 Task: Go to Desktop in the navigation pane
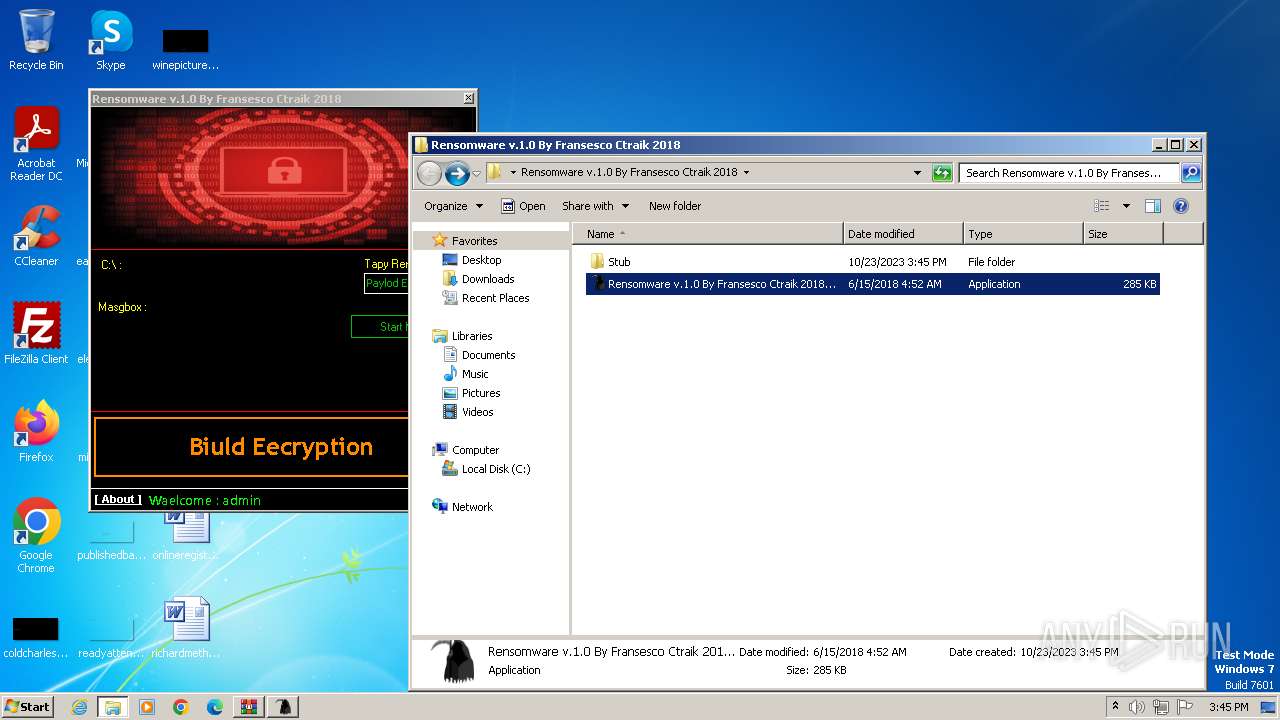tap(481, 260)
